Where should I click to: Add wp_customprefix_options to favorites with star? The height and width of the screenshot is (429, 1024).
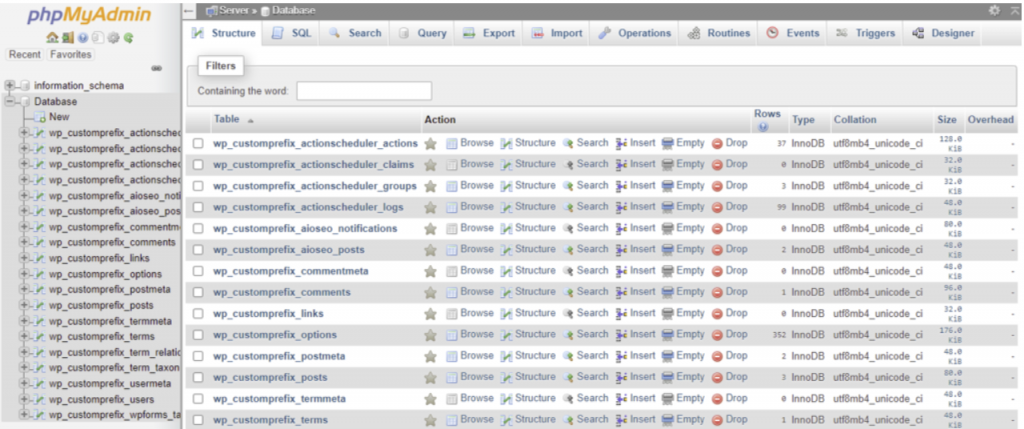point(431,335)
